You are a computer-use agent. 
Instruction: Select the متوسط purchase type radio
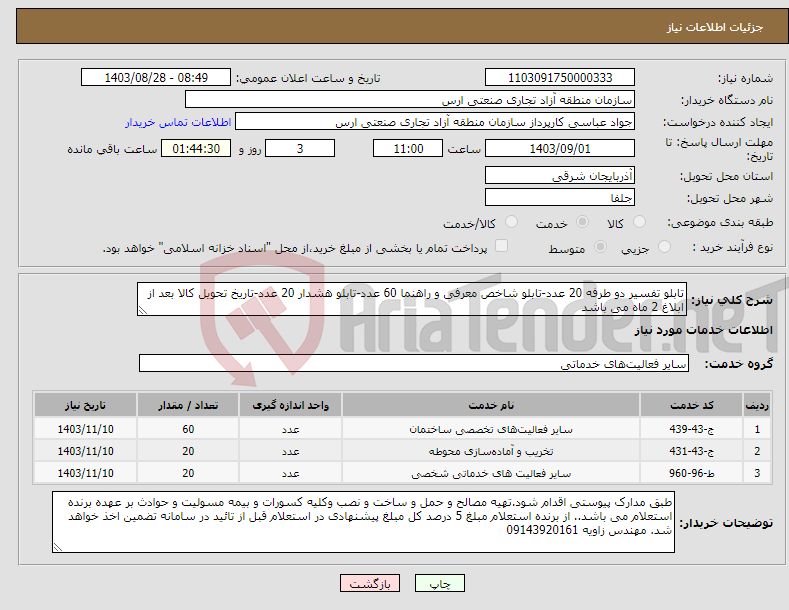[x=600, y=246]
